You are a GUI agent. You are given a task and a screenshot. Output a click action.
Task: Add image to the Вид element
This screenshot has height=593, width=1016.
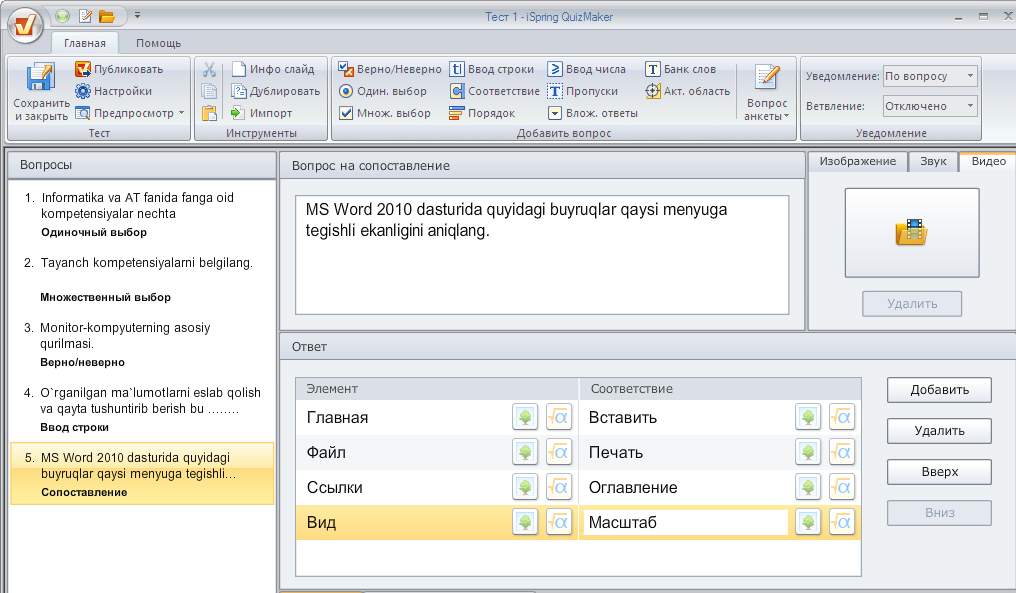point(525,522)
